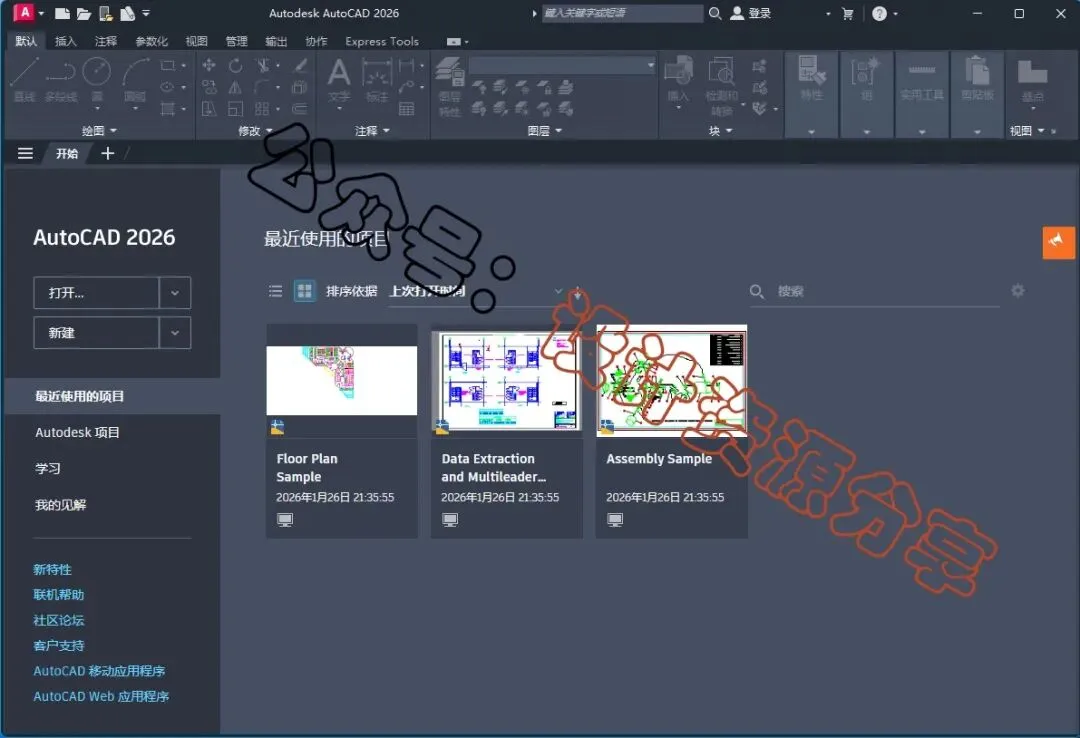
Task: Select the Move tool in Modify panel
Action: click(x=209, y=65)
